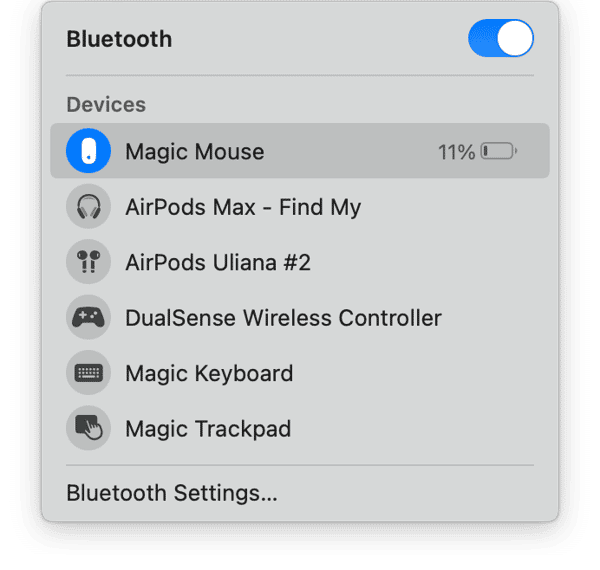Click the Magic Keyboard icon
600x570 pixels.
click(88, 374)
